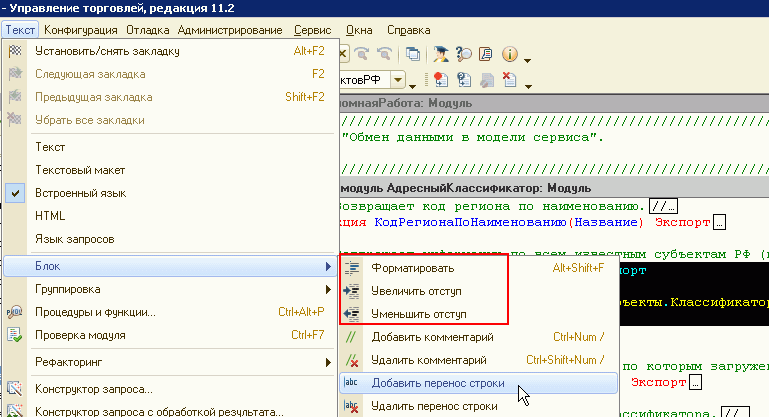Image resolution: width=769 pixels, height=417 pixels.
Task: Switch text mode to HTML
Action: (171, 216)
